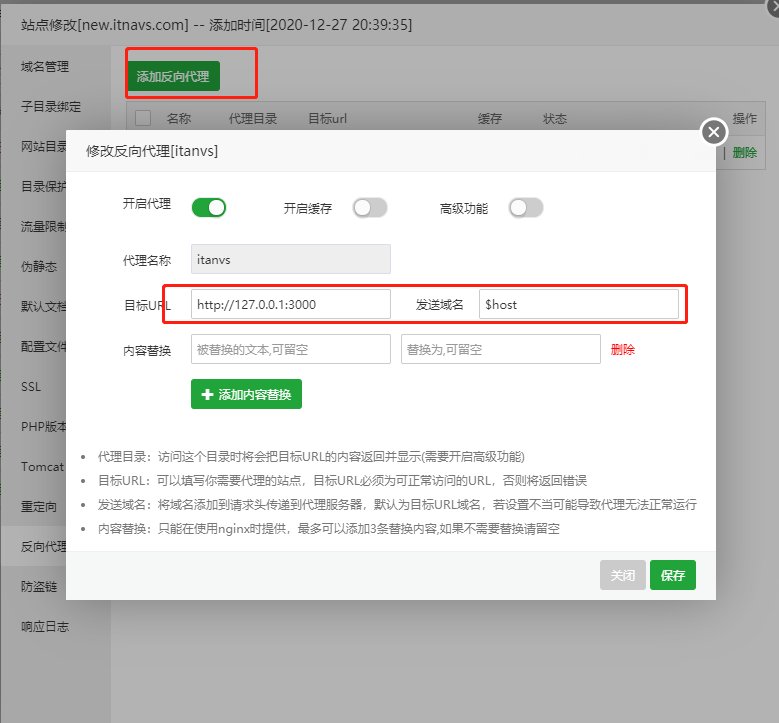Viewport: 779px width, 723px height.
Task: Click the 发送域名 field with $host
Action: click(x=579, y=304)
